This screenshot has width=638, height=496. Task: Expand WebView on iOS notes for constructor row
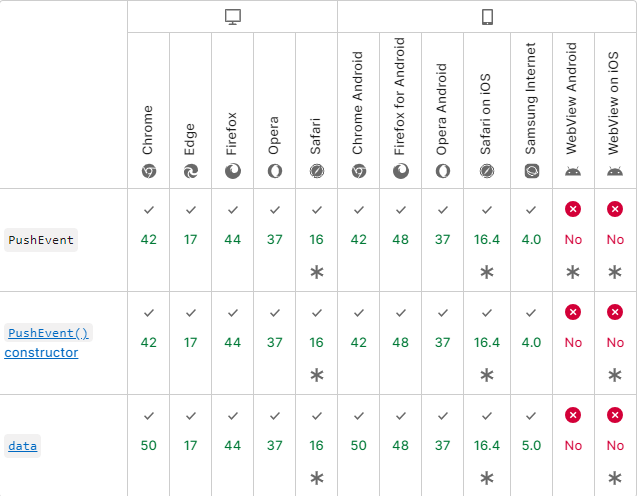[615, 375]
